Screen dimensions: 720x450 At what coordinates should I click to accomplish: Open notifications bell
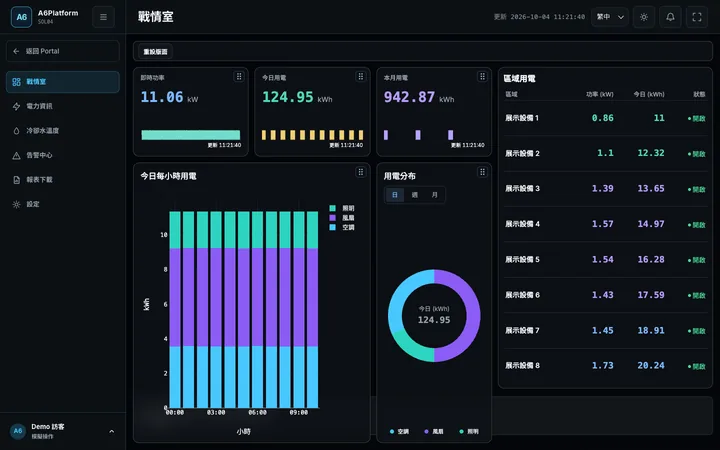pos(670,17)
